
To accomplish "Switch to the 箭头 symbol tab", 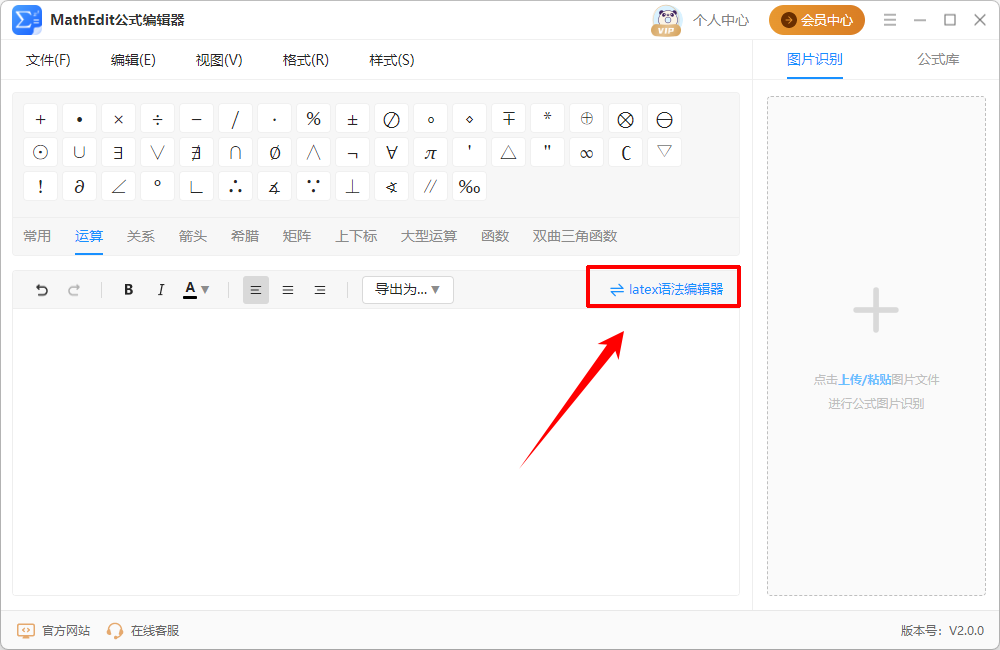I will tap(193, 236).
